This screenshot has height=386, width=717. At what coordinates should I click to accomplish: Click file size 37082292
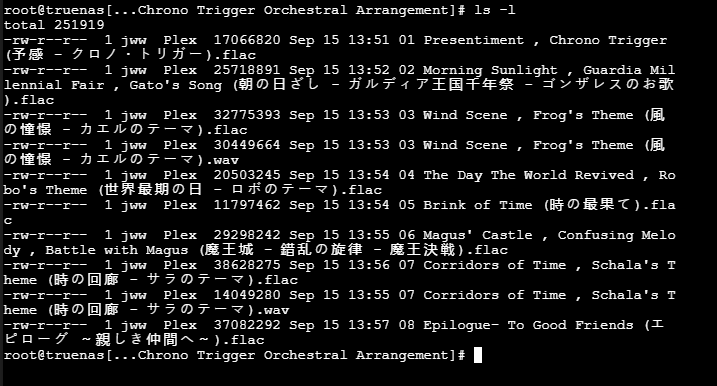coord(247,325)
